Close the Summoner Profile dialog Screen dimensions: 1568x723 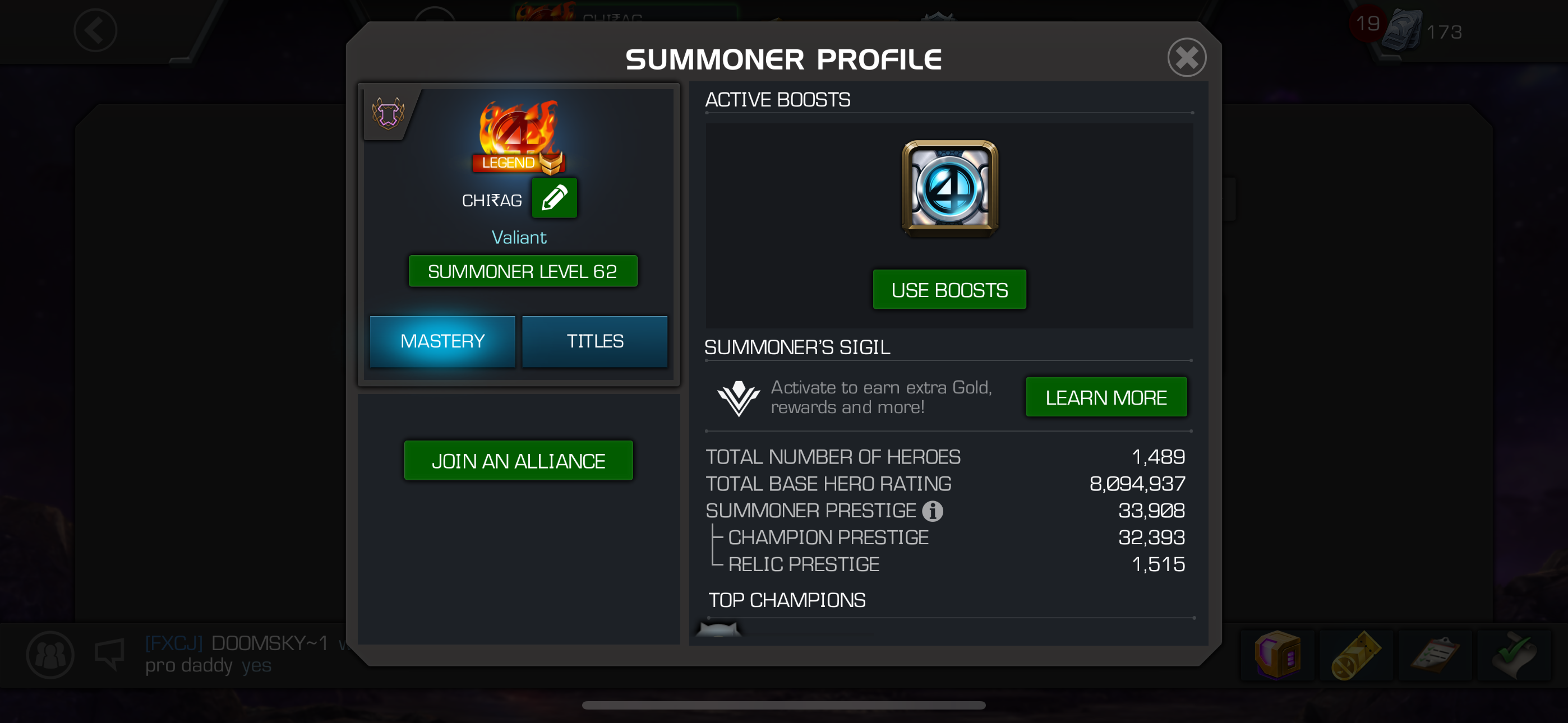coord(1186,58)
